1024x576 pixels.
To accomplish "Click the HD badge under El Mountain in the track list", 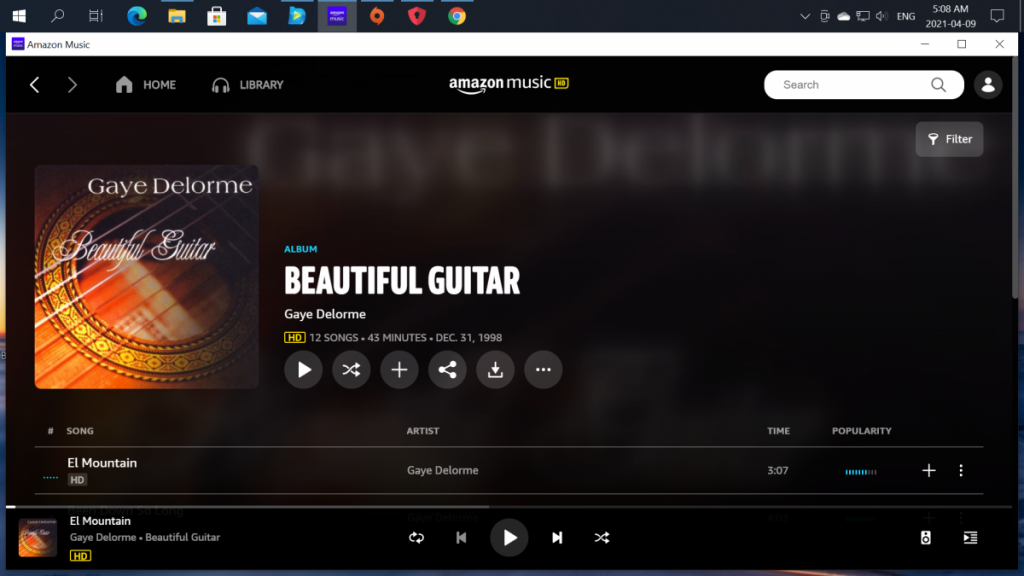I will (x=77, y=480).
